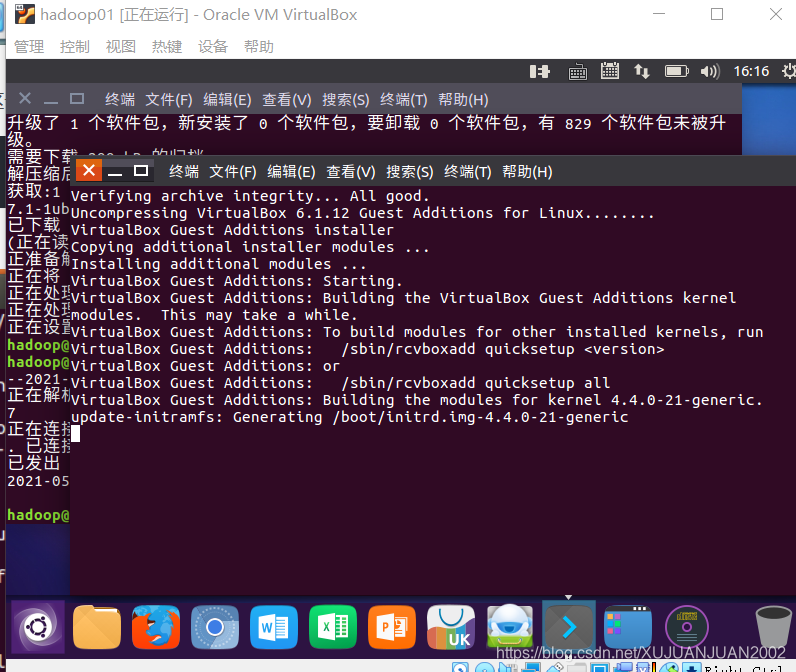This screenshot has width=796, height=672.
Task: Open VirtualBox 热键 menu
Action: tap(167, 47)
